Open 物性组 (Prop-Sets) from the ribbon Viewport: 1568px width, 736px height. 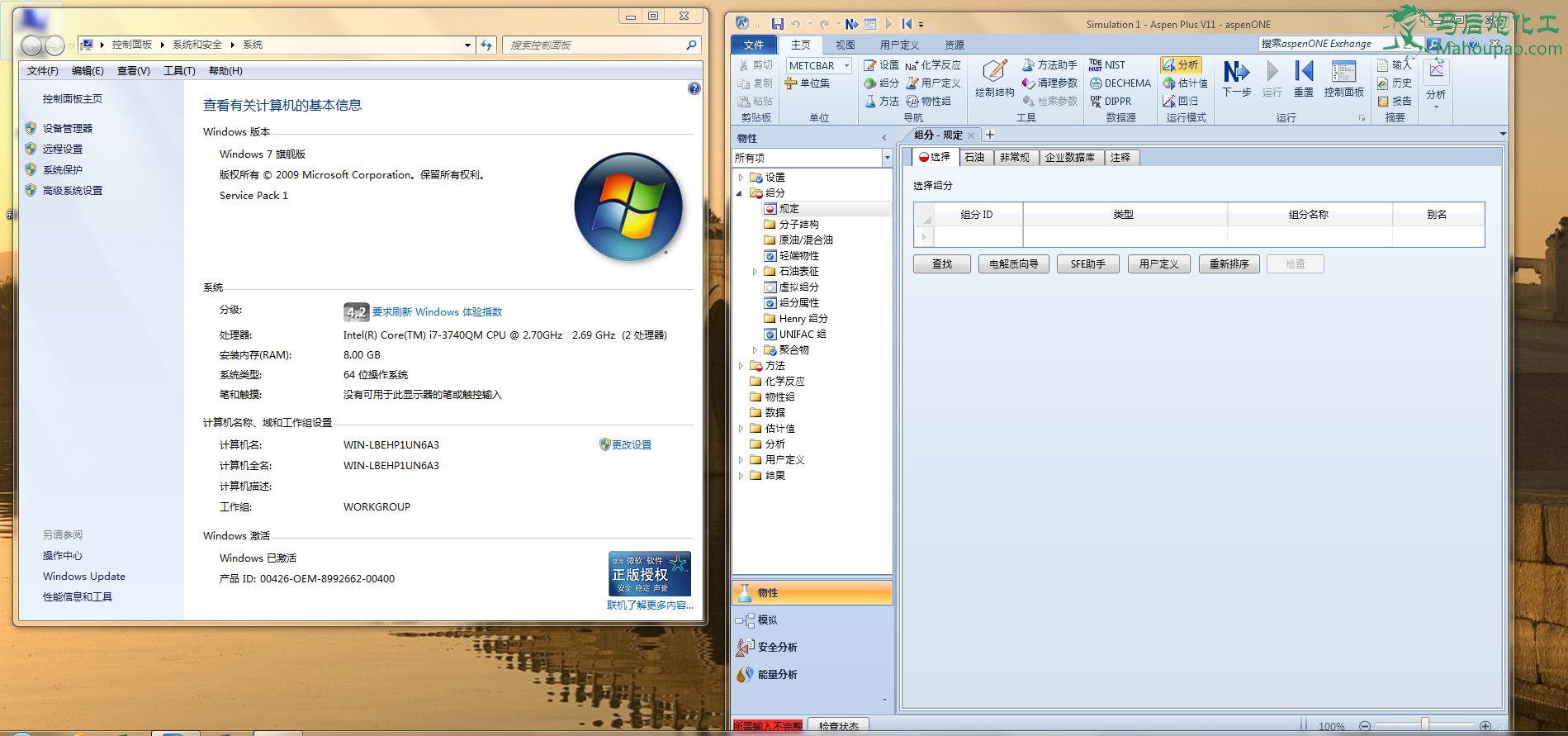click(x=929, y=102)
